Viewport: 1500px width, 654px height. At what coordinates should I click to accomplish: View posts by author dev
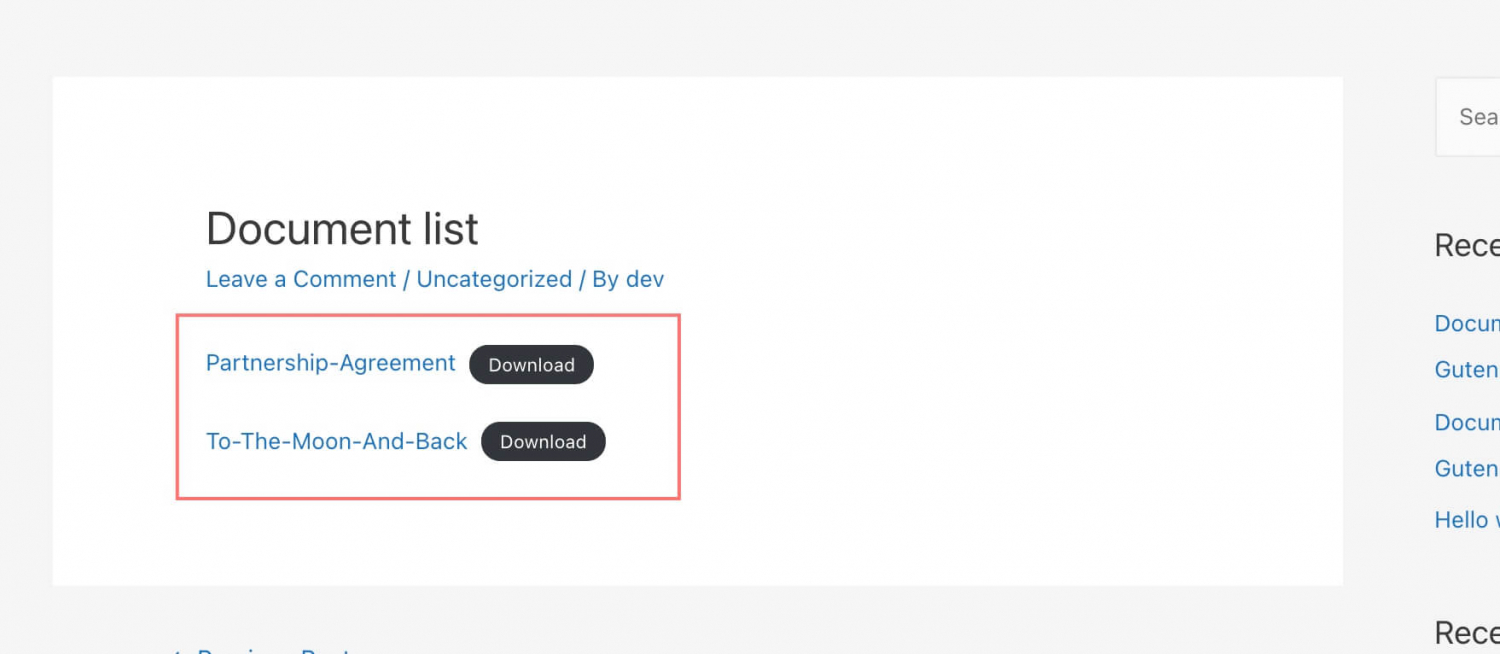(648, 279)
